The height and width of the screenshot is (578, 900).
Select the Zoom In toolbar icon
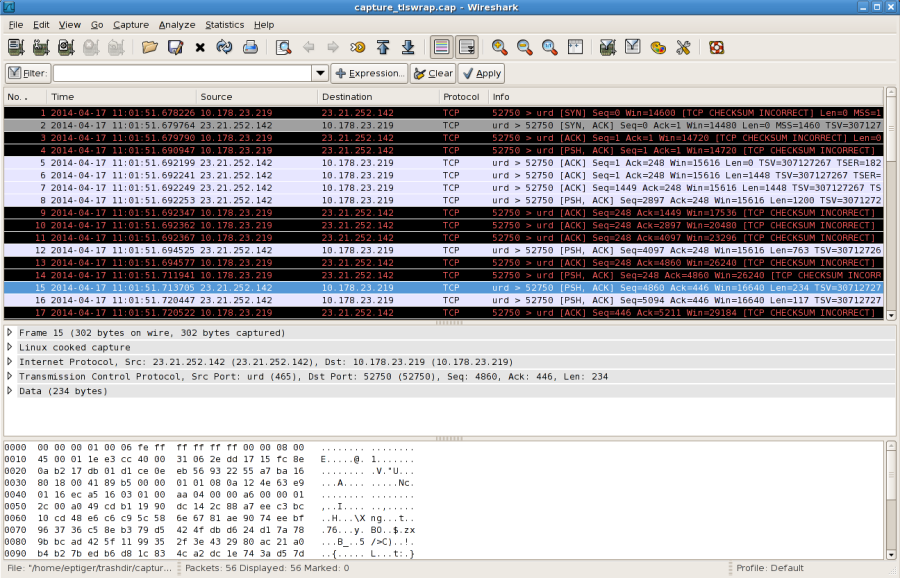tap(498, 46)
